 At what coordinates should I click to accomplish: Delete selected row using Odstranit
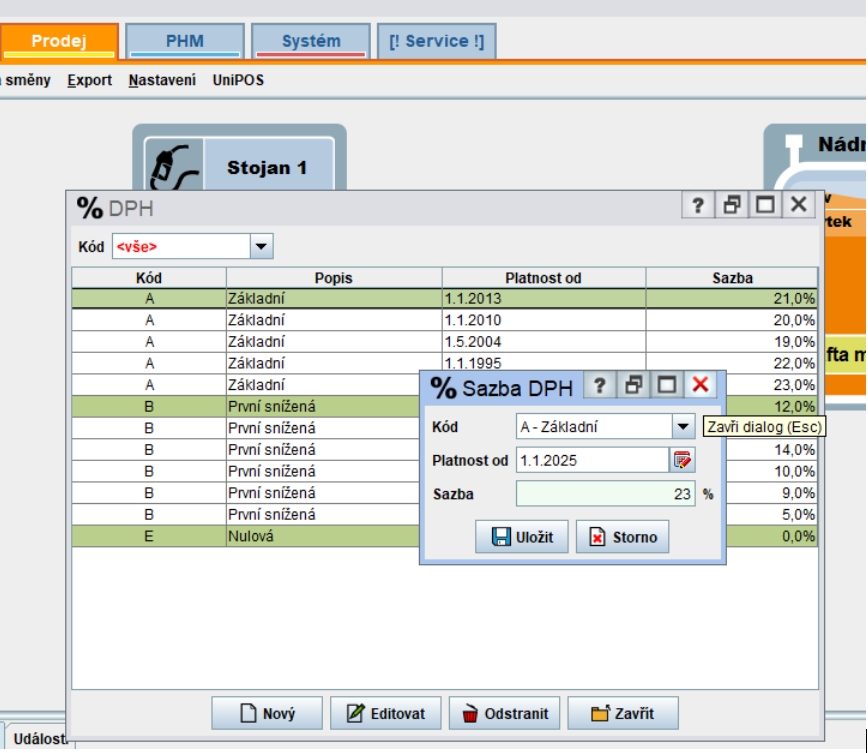(x=504, y=714)
